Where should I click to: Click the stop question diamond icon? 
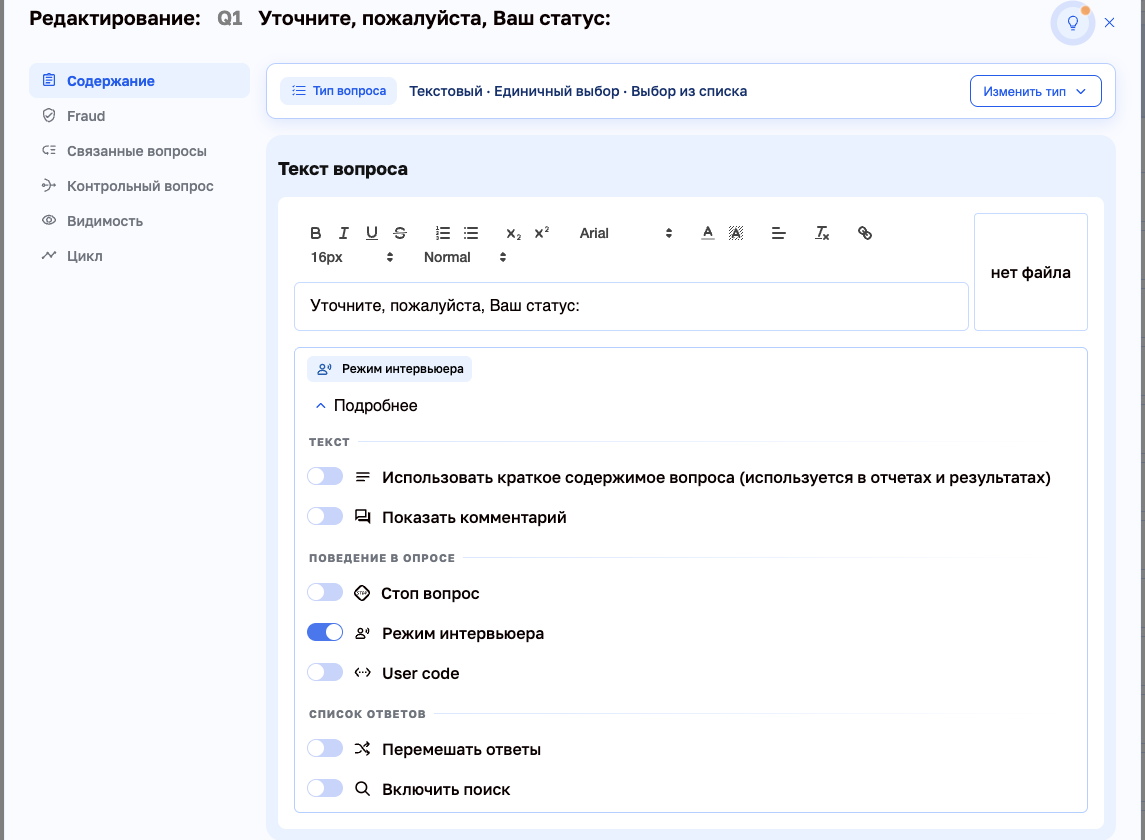(361, 593)
